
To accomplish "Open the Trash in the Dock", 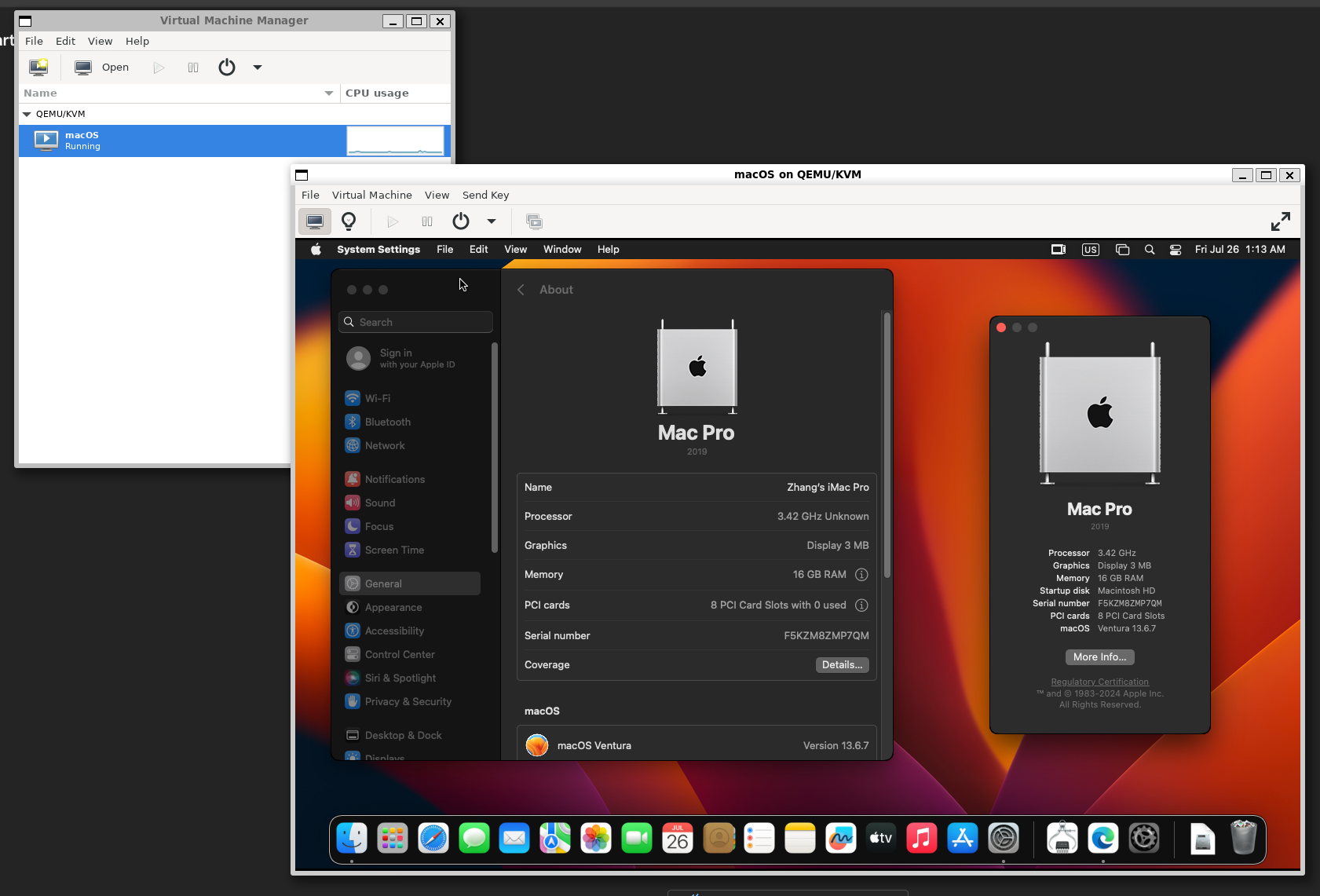I will click(x=1244, y=838).
